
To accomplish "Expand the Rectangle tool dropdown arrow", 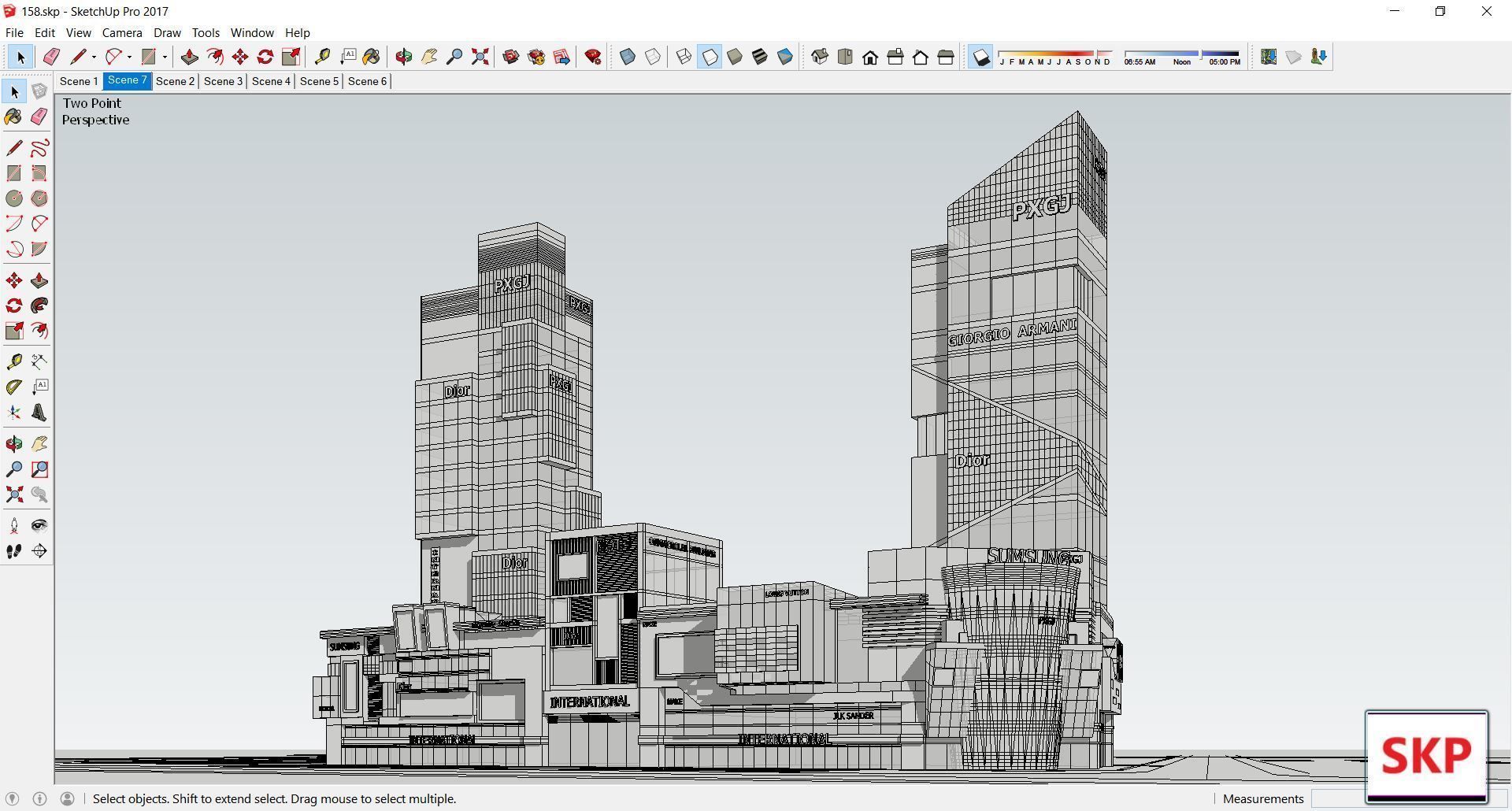I will click(165, 57).
